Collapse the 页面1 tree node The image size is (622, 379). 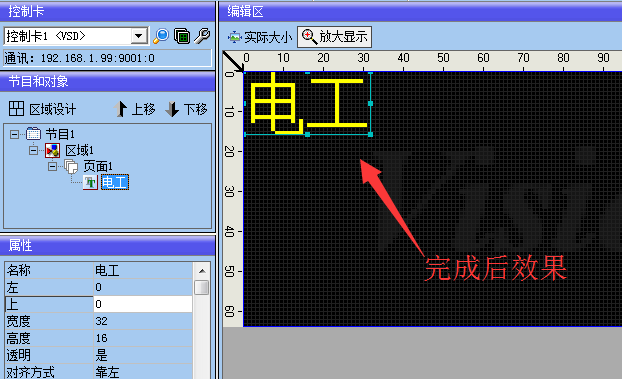click(x=52, y=167)
